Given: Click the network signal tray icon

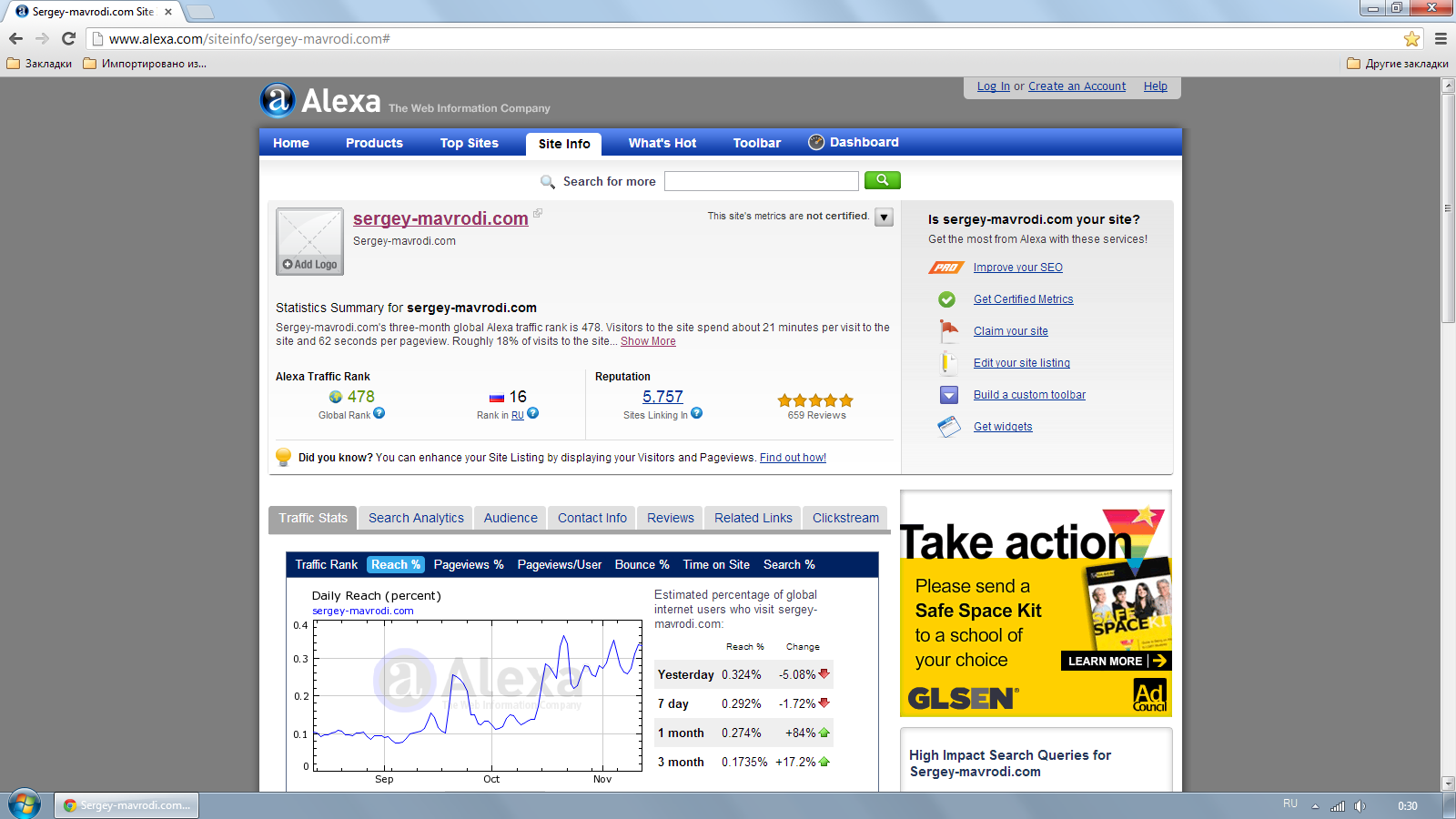Looking at the screenshot, I should [1338, 805].
